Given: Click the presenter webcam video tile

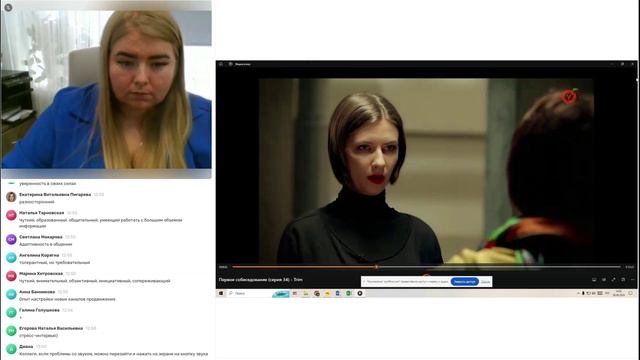Looking at the screenshot, I should pyautogui.click(x=106, y=89).
